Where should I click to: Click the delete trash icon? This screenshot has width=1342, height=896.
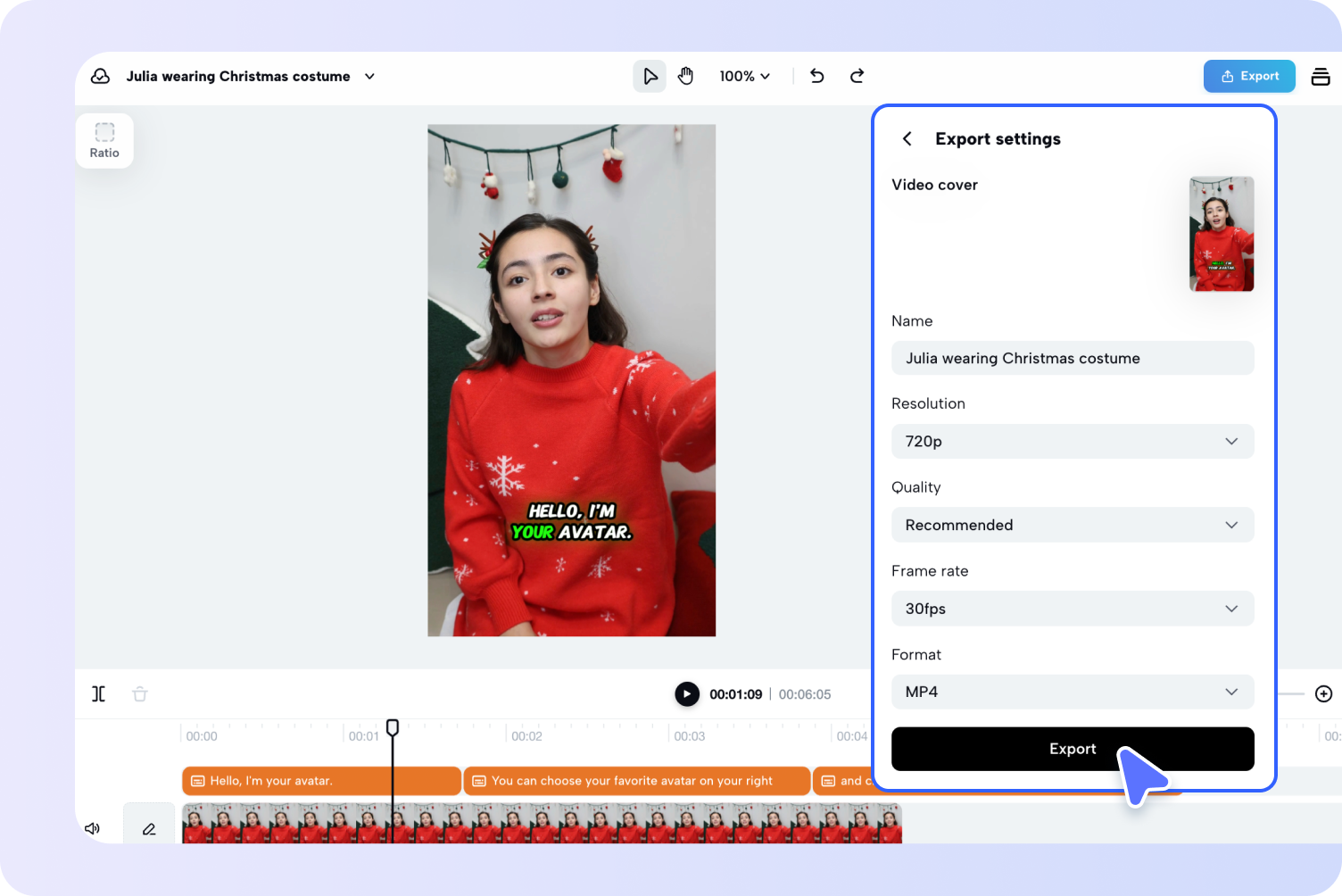click(x=140, y=693)
